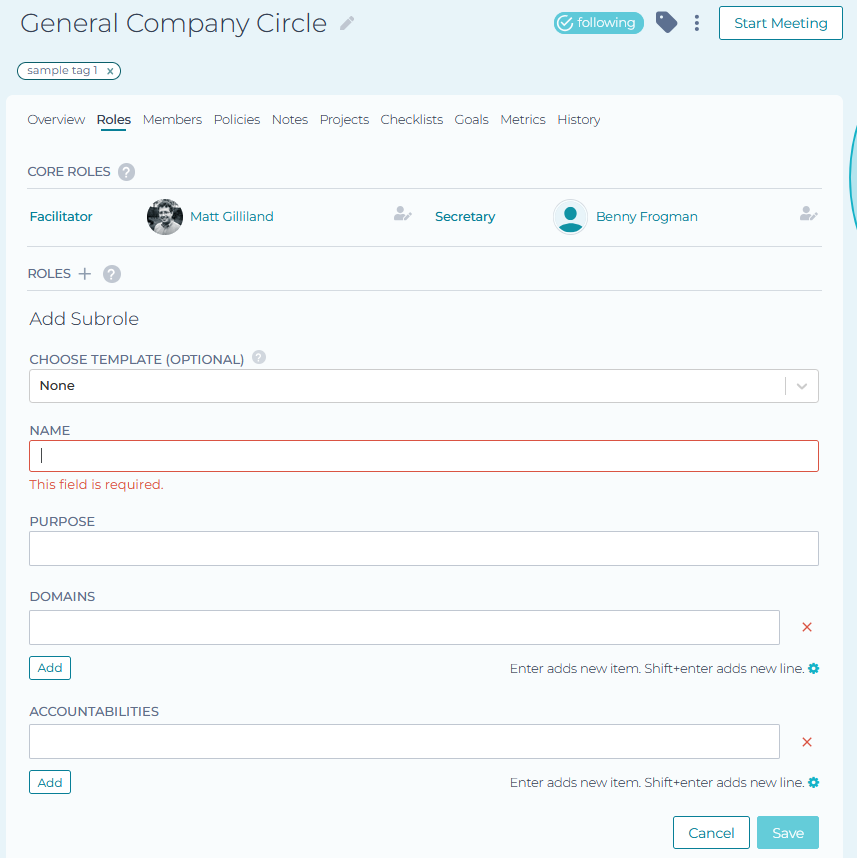Click plus icon to add role

[x=85, y=274]
